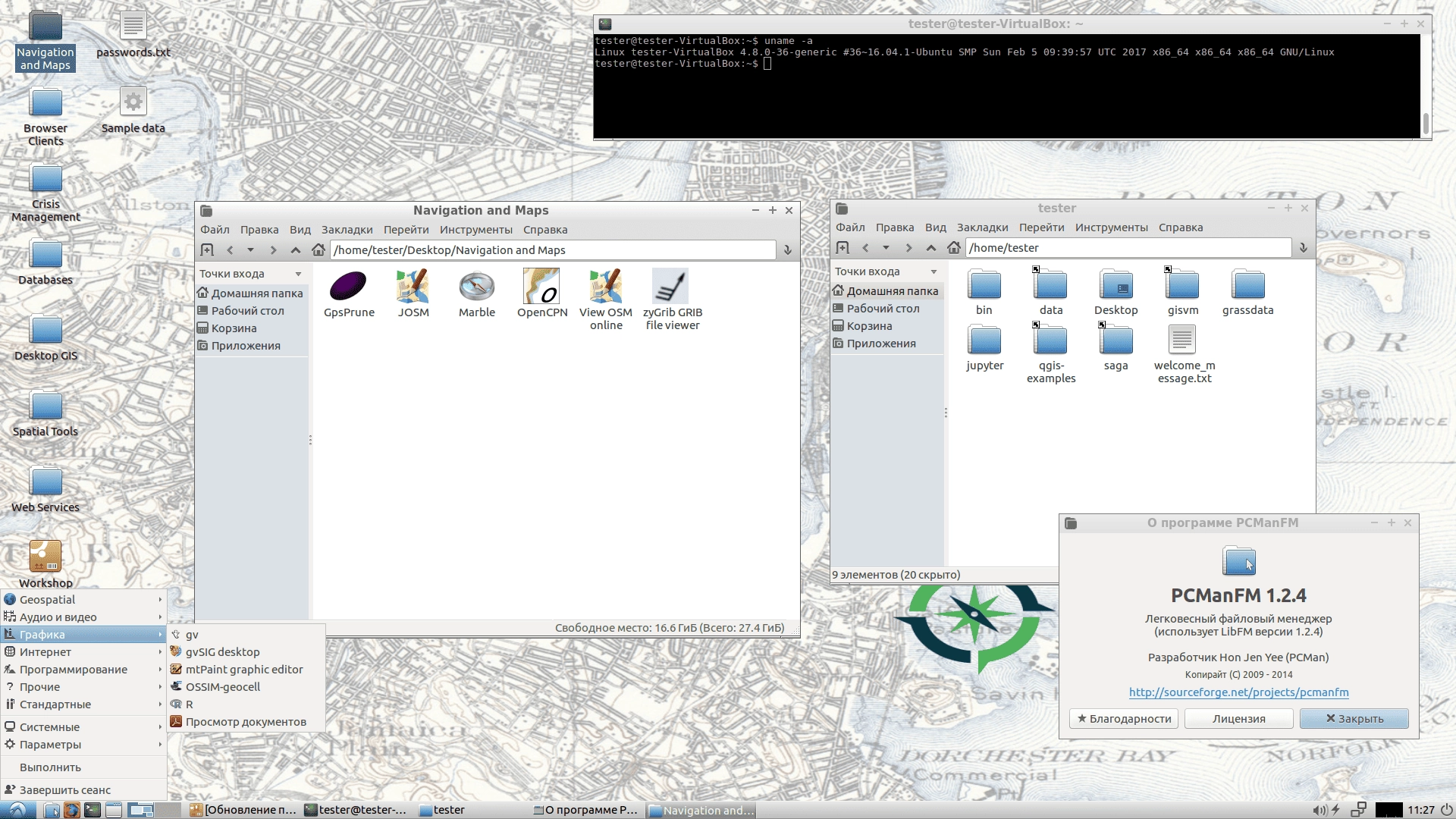The height and width of the screenshot is (819, 1456).
Task: Go back in Navigation and Maps window
Action: 230,249
